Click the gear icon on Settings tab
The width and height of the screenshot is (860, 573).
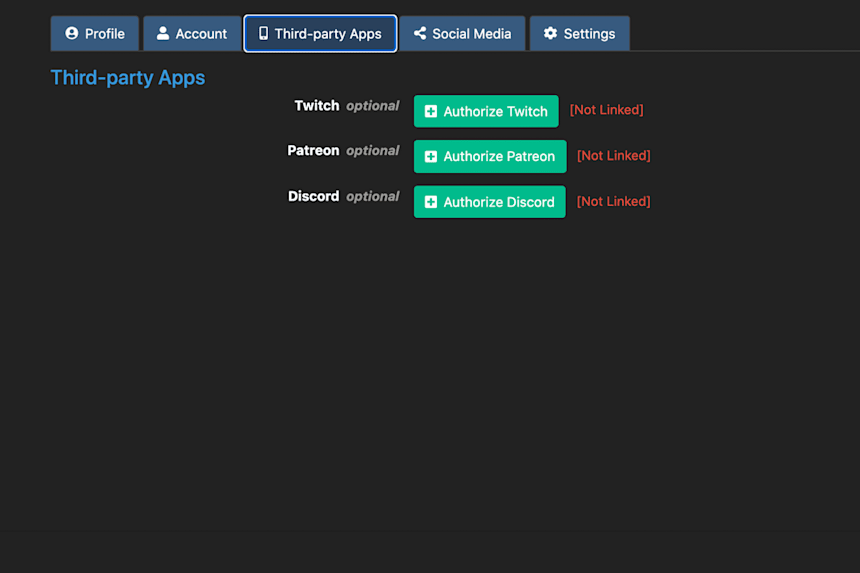(550, 33)
